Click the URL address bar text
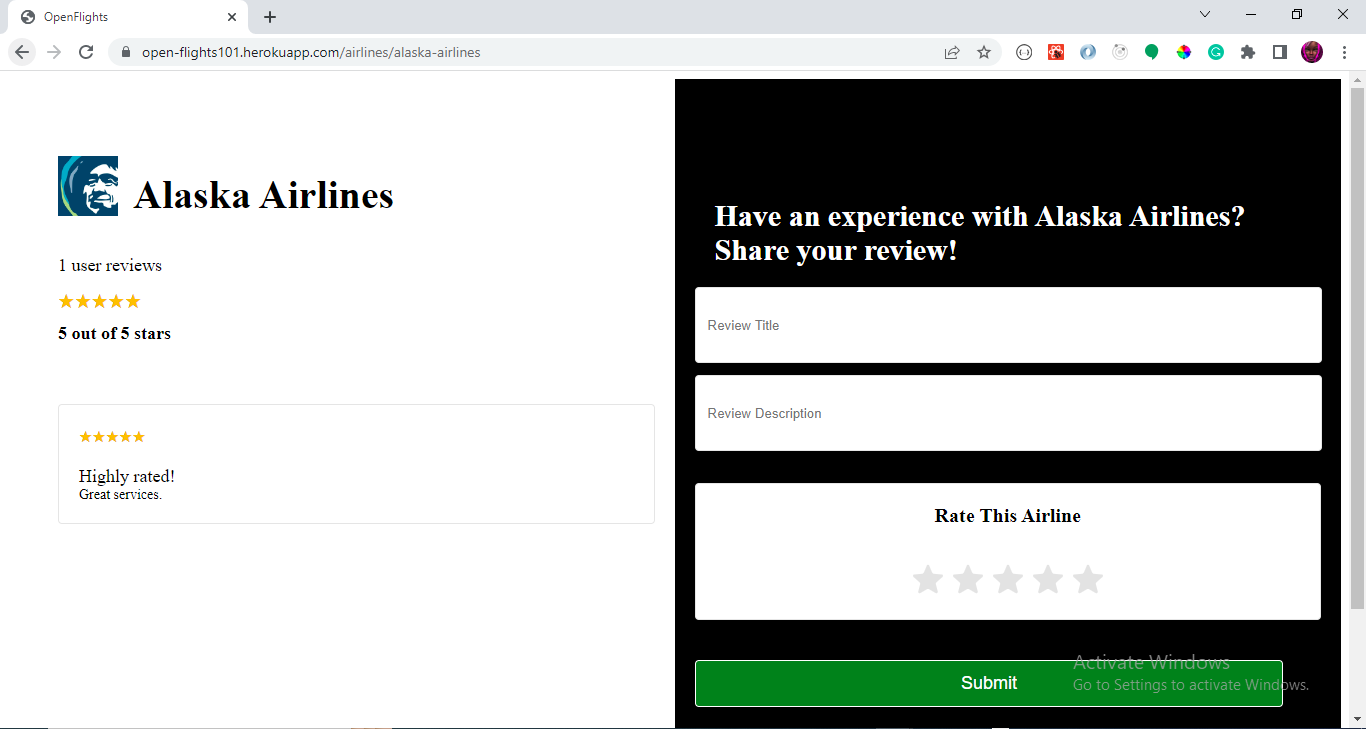 tap(311, 52)
